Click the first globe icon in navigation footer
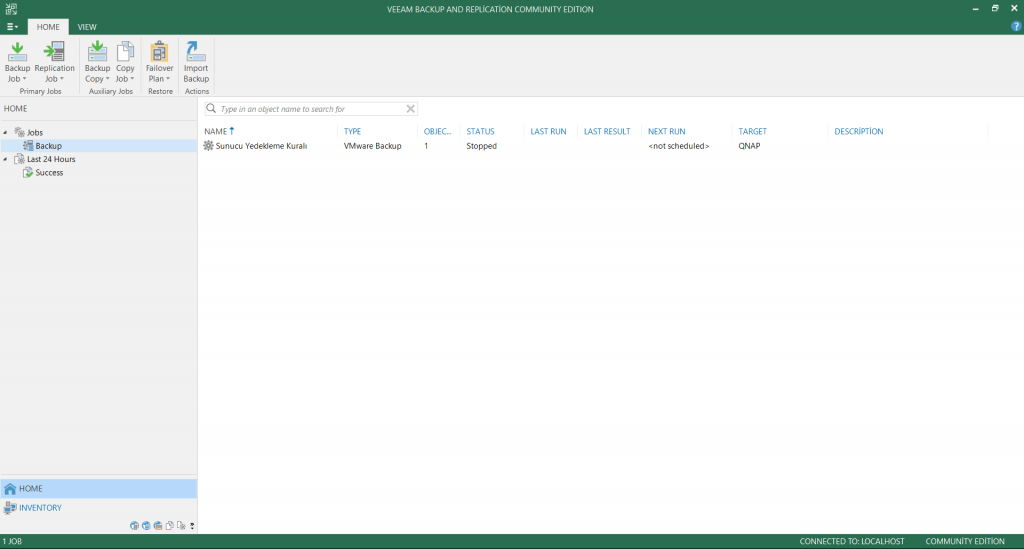The width and height of the screenshot is (1024, 549). click(x=134, y=525)
